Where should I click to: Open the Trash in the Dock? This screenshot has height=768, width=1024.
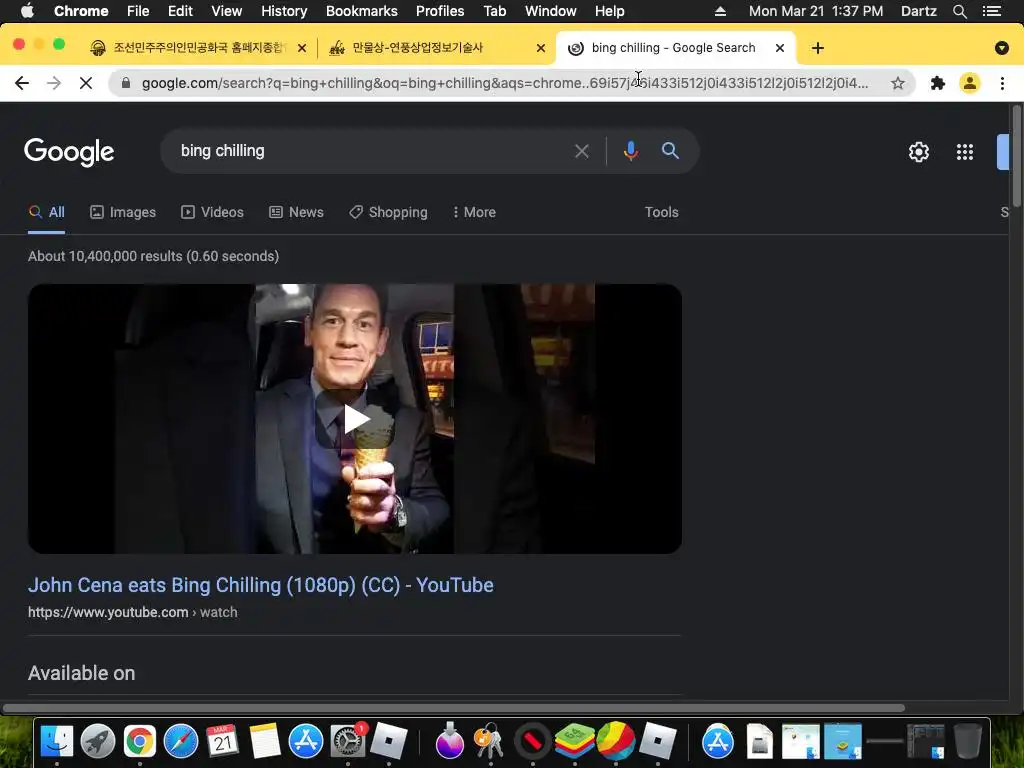coord(968,741)
